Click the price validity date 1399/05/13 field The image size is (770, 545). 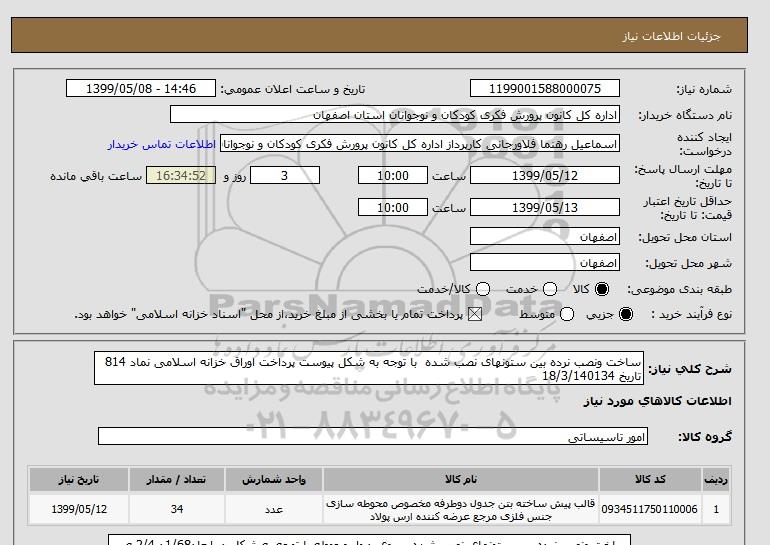pos(545,207)
